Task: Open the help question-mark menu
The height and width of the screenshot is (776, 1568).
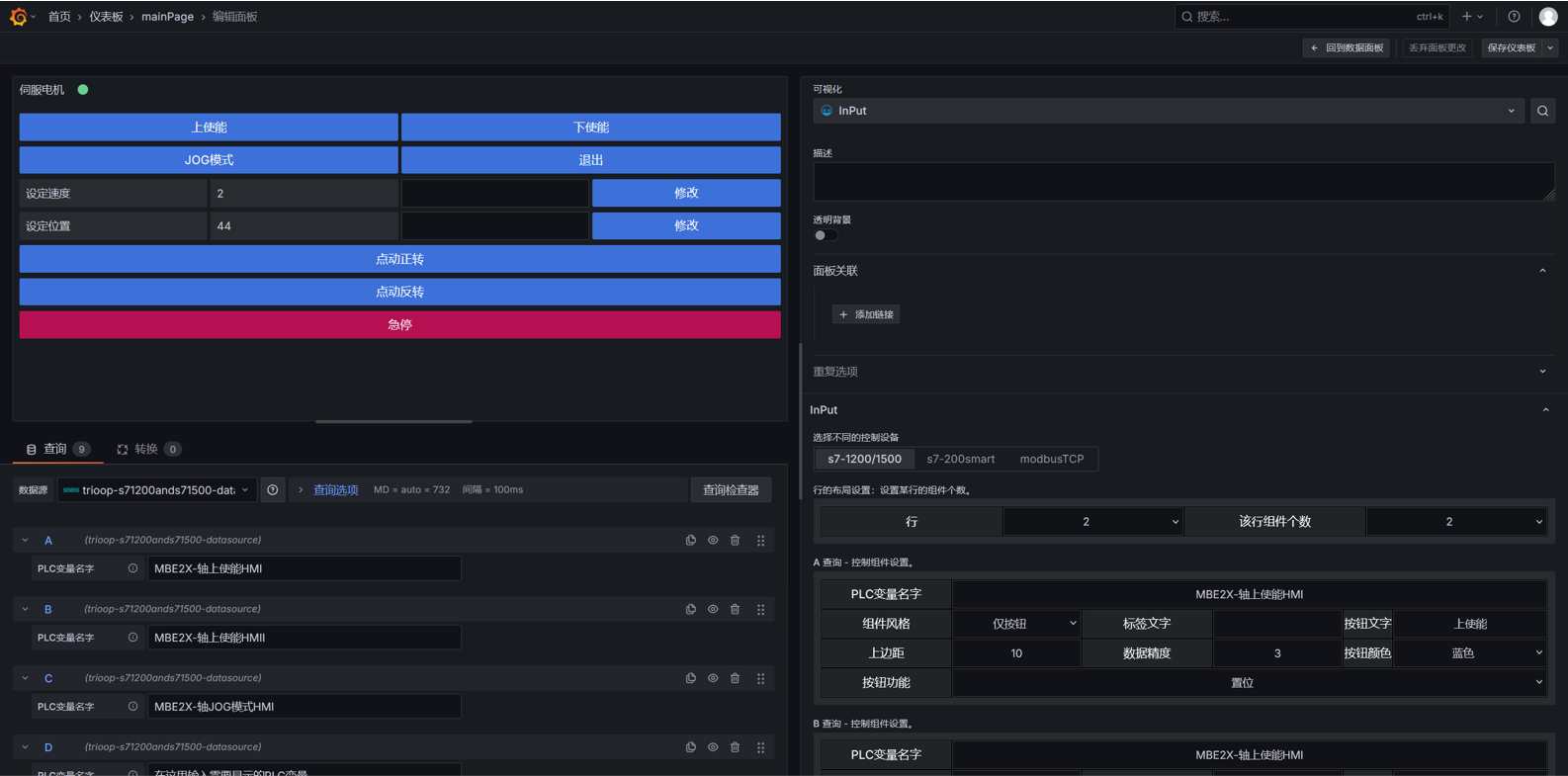Action: click(1514, 17)
